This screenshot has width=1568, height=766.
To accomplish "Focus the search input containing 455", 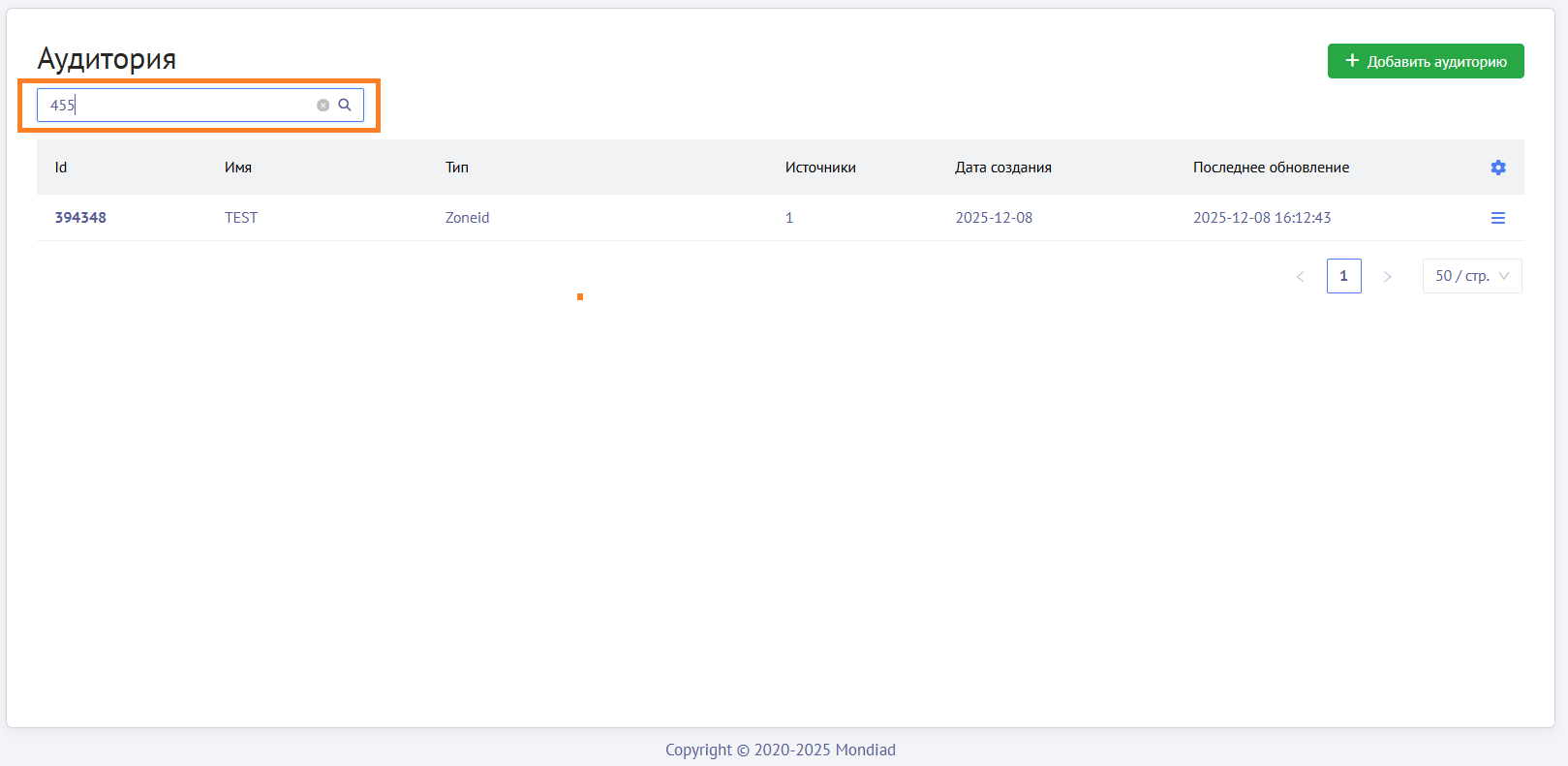I will tap(179, 106).
